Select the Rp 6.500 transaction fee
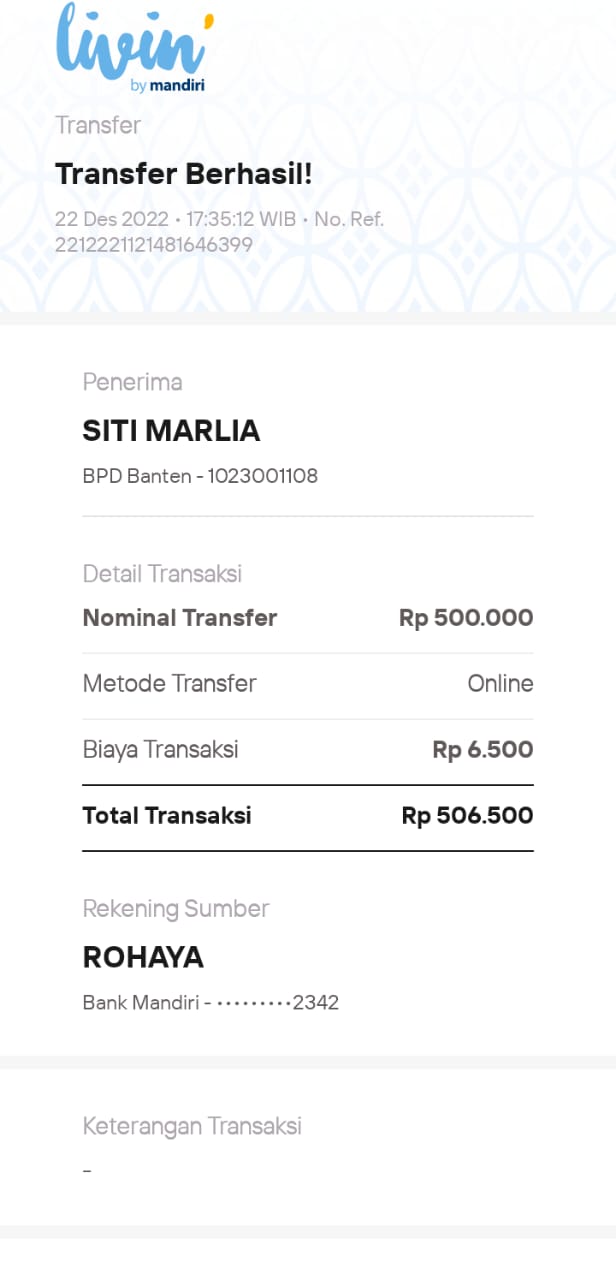This screenshot has height=1280, width=616. click(x=482, y=750)
